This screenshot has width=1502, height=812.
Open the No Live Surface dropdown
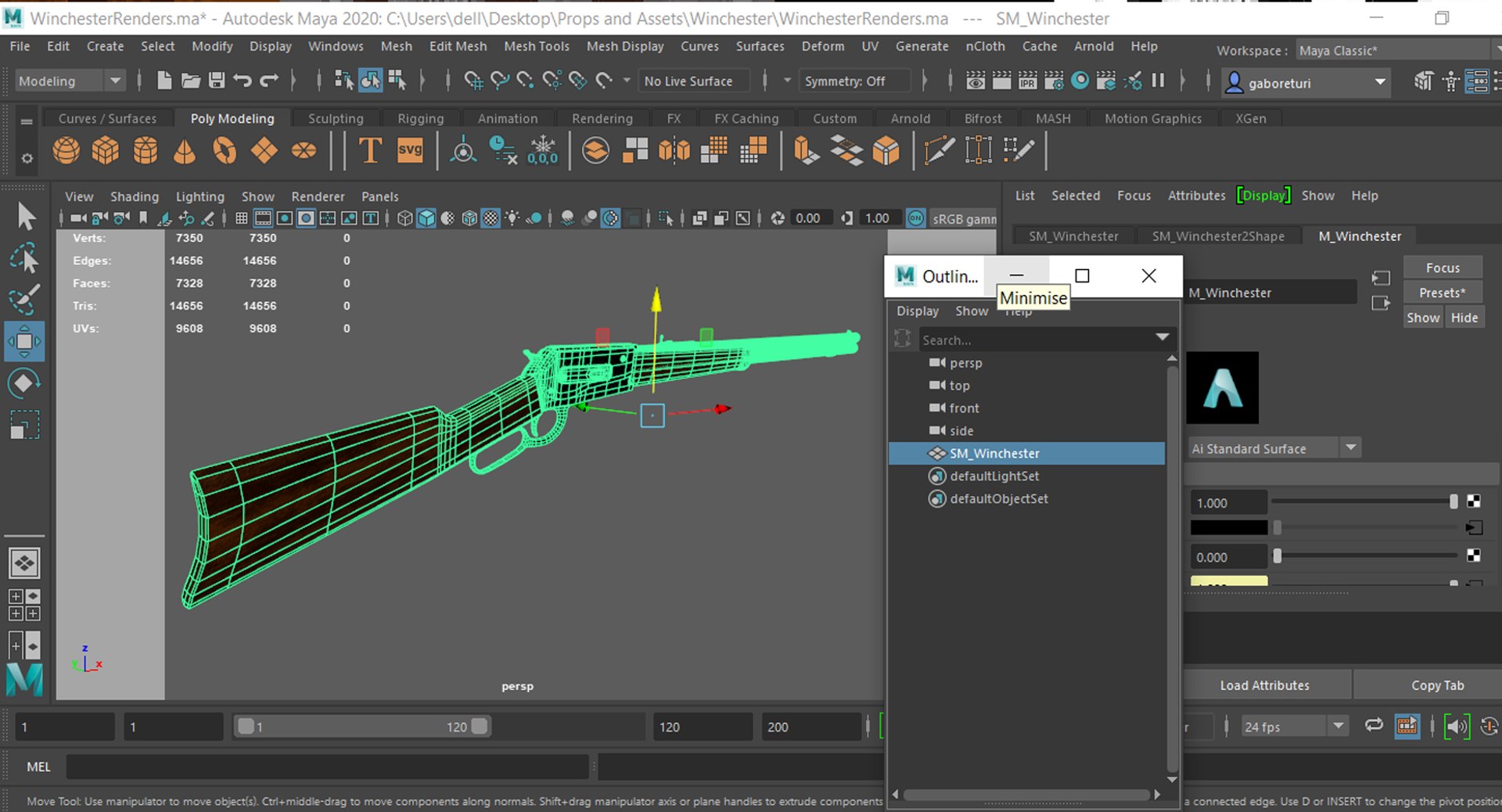pyautogui.click(x=695, y=81)
